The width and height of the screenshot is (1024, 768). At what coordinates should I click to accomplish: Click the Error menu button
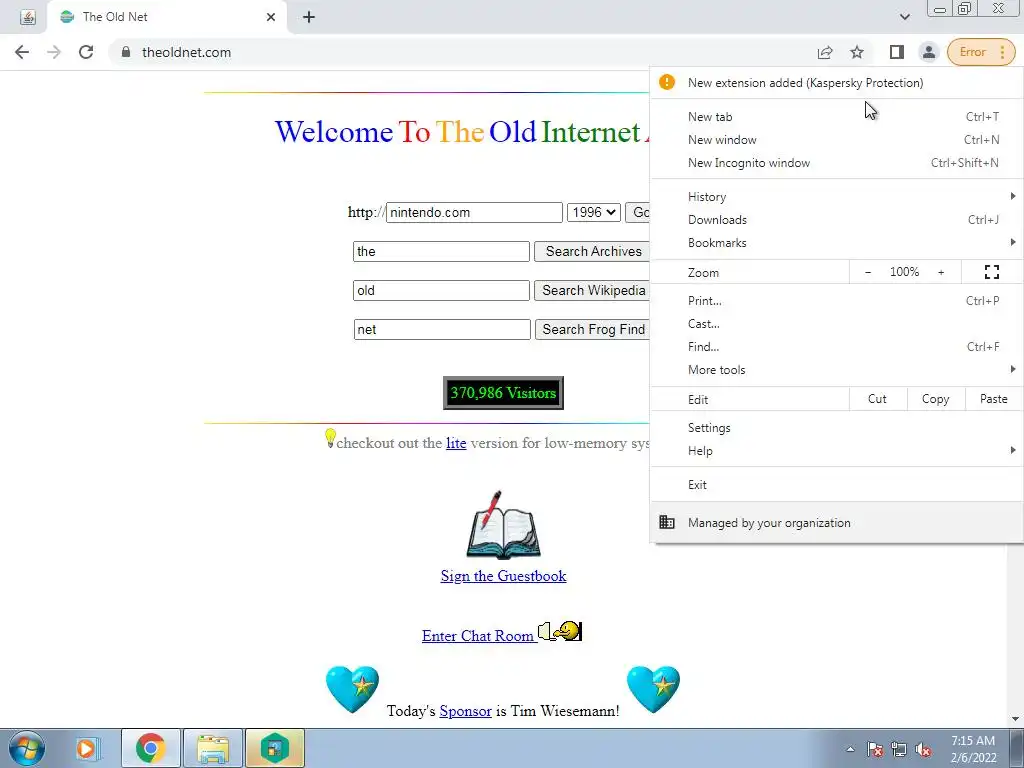[x=981, y=52]
